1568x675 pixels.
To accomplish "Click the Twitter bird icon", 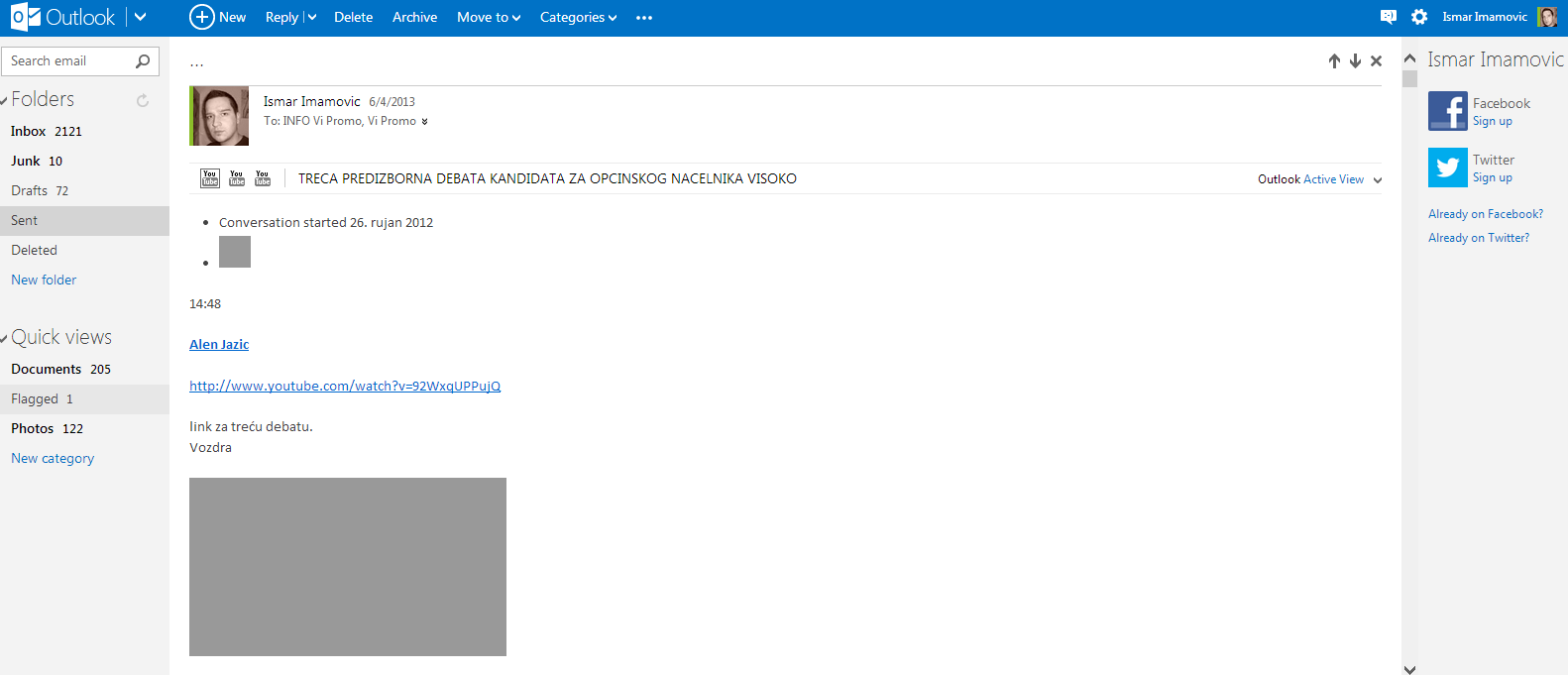I will pyautogui.click(x=1447, y=168).
